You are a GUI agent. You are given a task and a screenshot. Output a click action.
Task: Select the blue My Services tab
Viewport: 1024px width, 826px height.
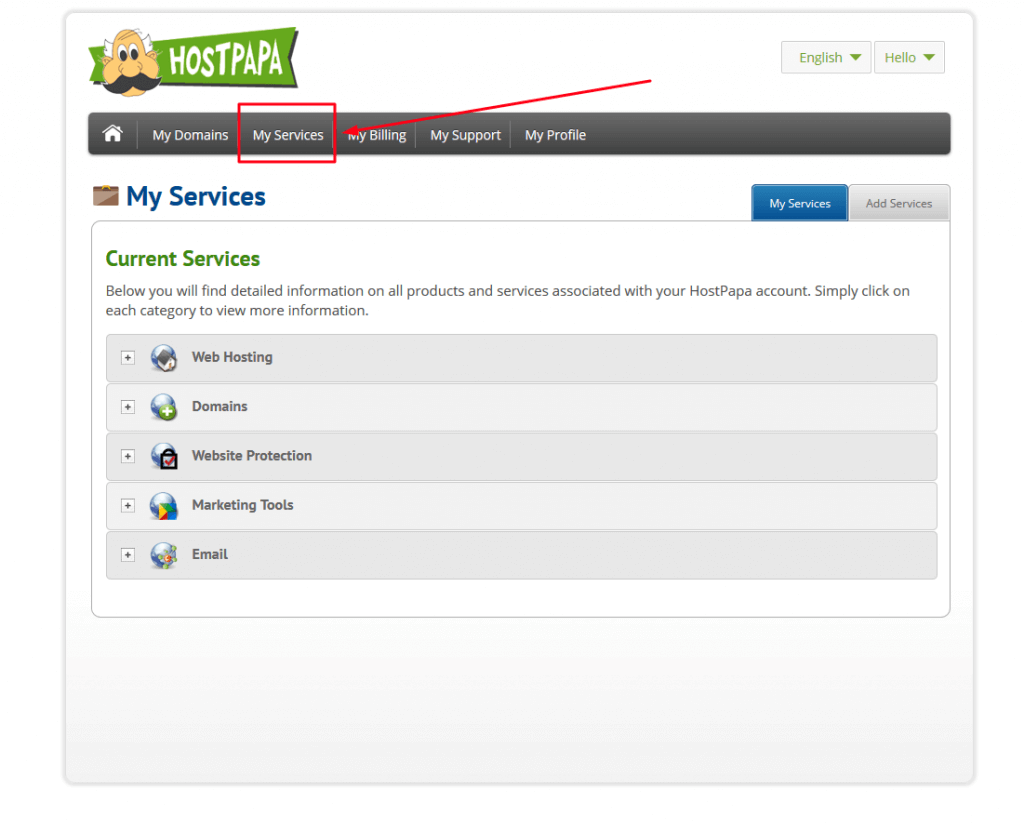pyautogui.click(x=799, y=203)
